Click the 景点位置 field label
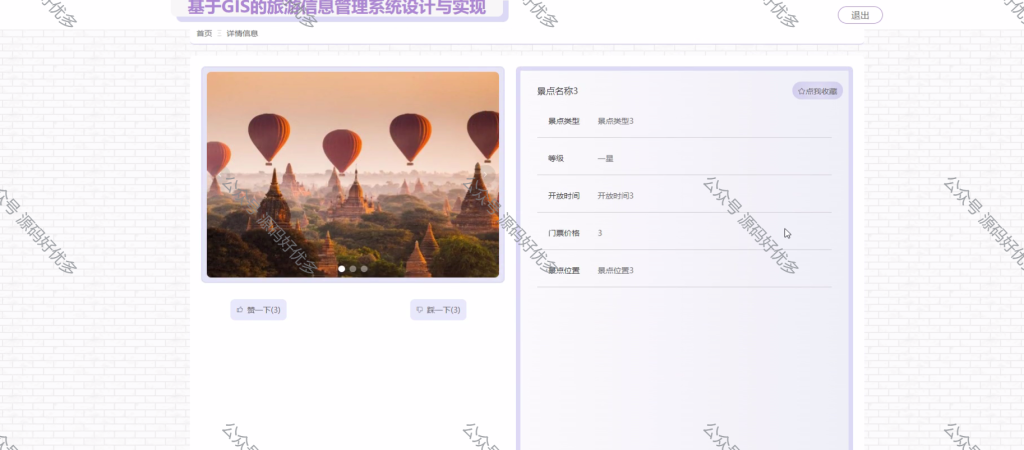The width and height of the screenshot is (1024, 450). pos(564,270)
